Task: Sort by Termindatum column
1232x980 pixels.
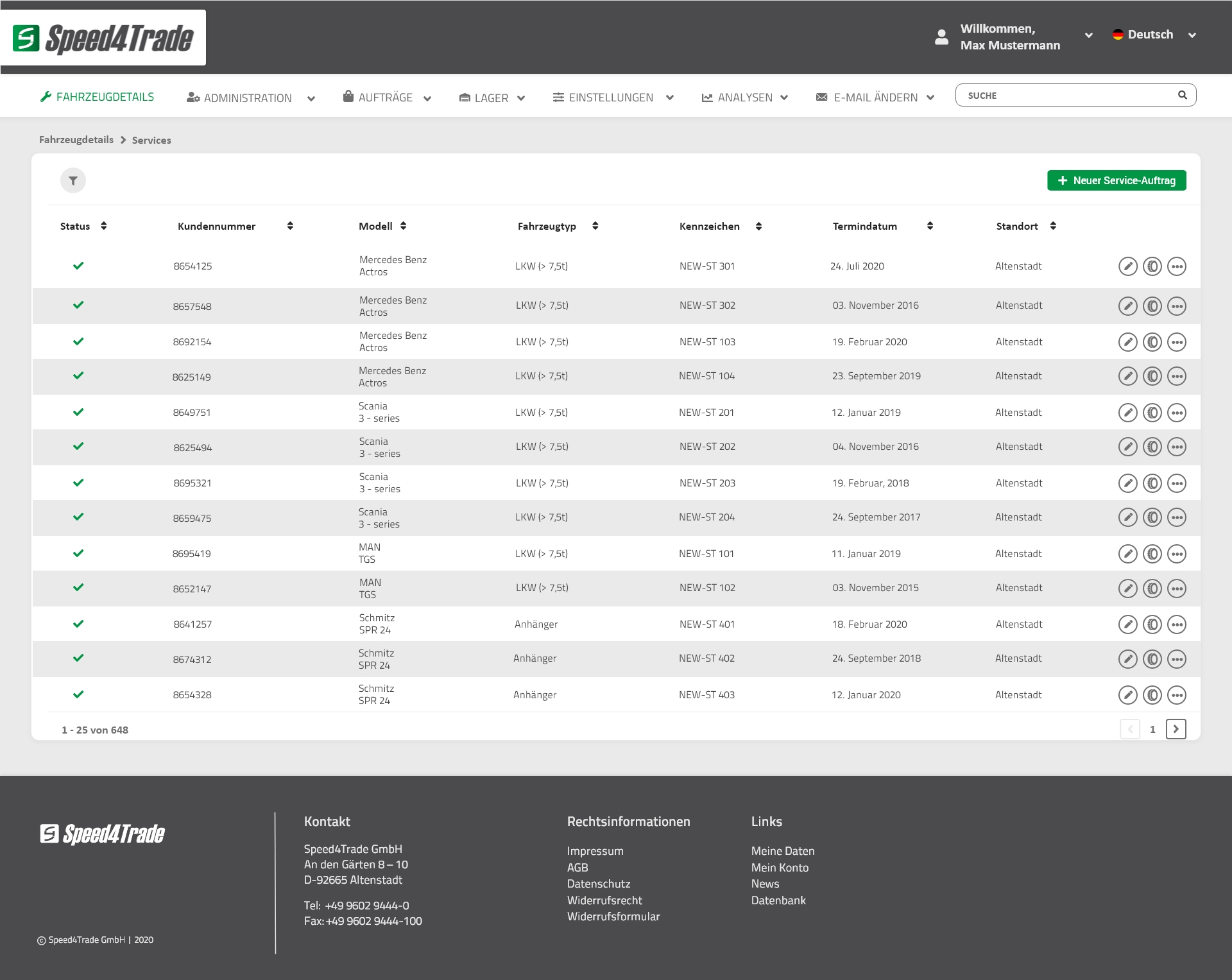Action: coord(930,226)
